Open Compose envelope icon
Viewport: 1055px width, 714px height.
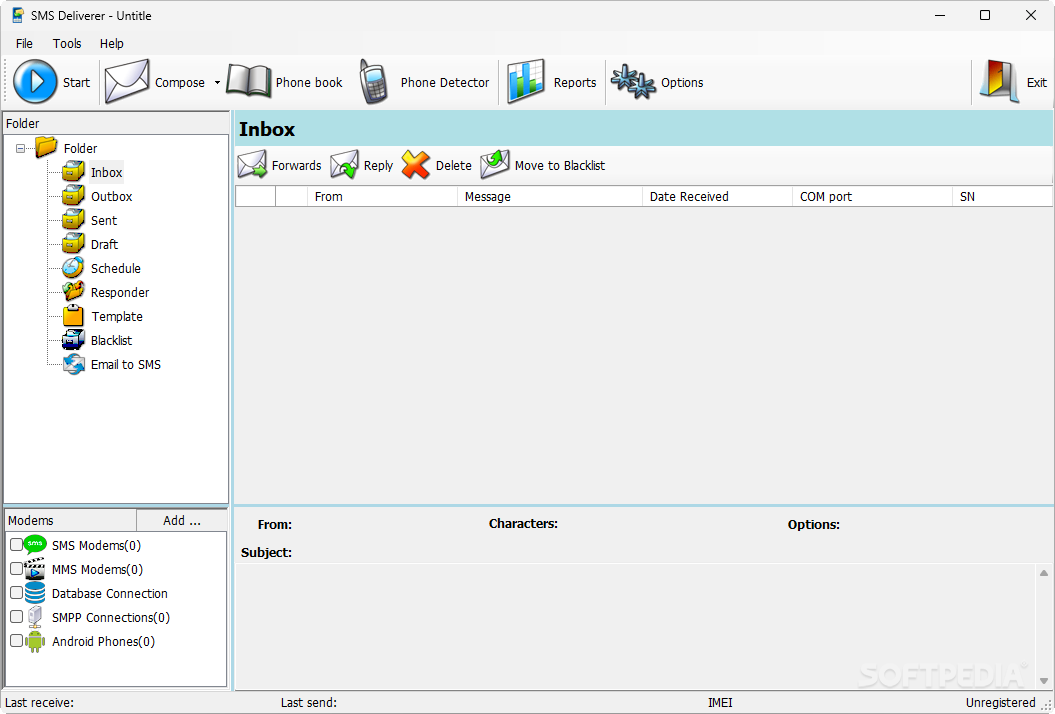click(x=127, y=81)
